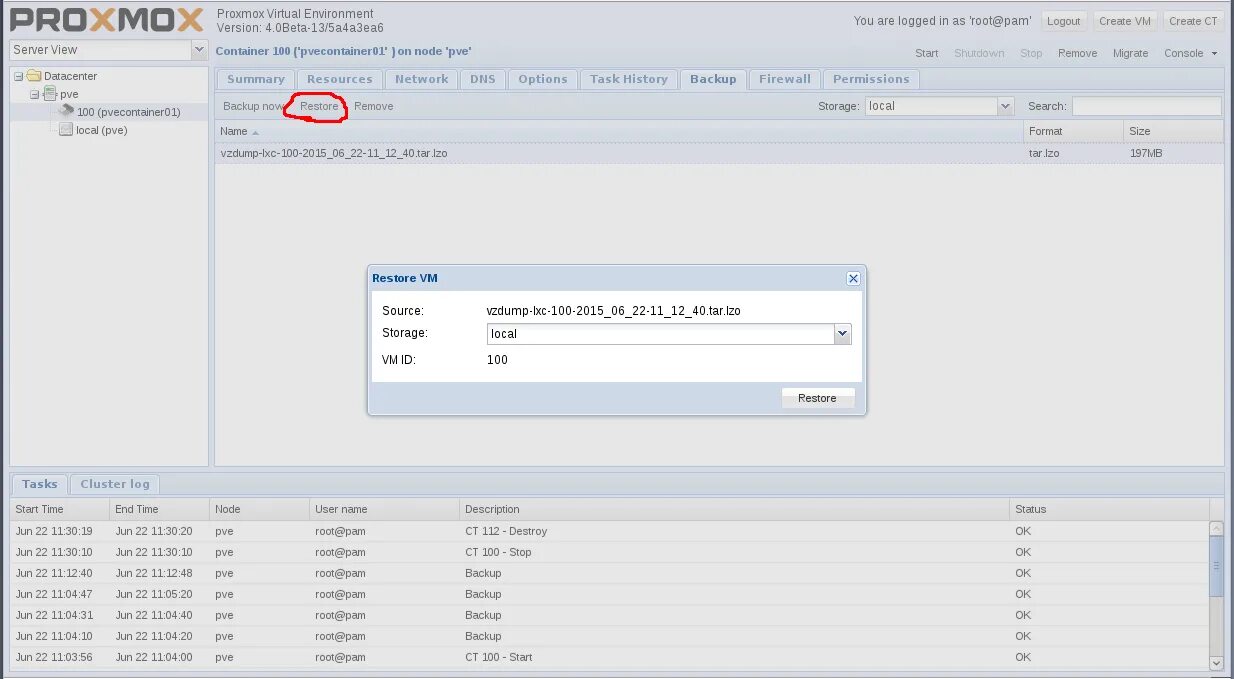Image resolution: width=1234 pixels, height=679 pixels.
Task: Click Backup now in Backup toolbar
Action: (x=254, y=106)
